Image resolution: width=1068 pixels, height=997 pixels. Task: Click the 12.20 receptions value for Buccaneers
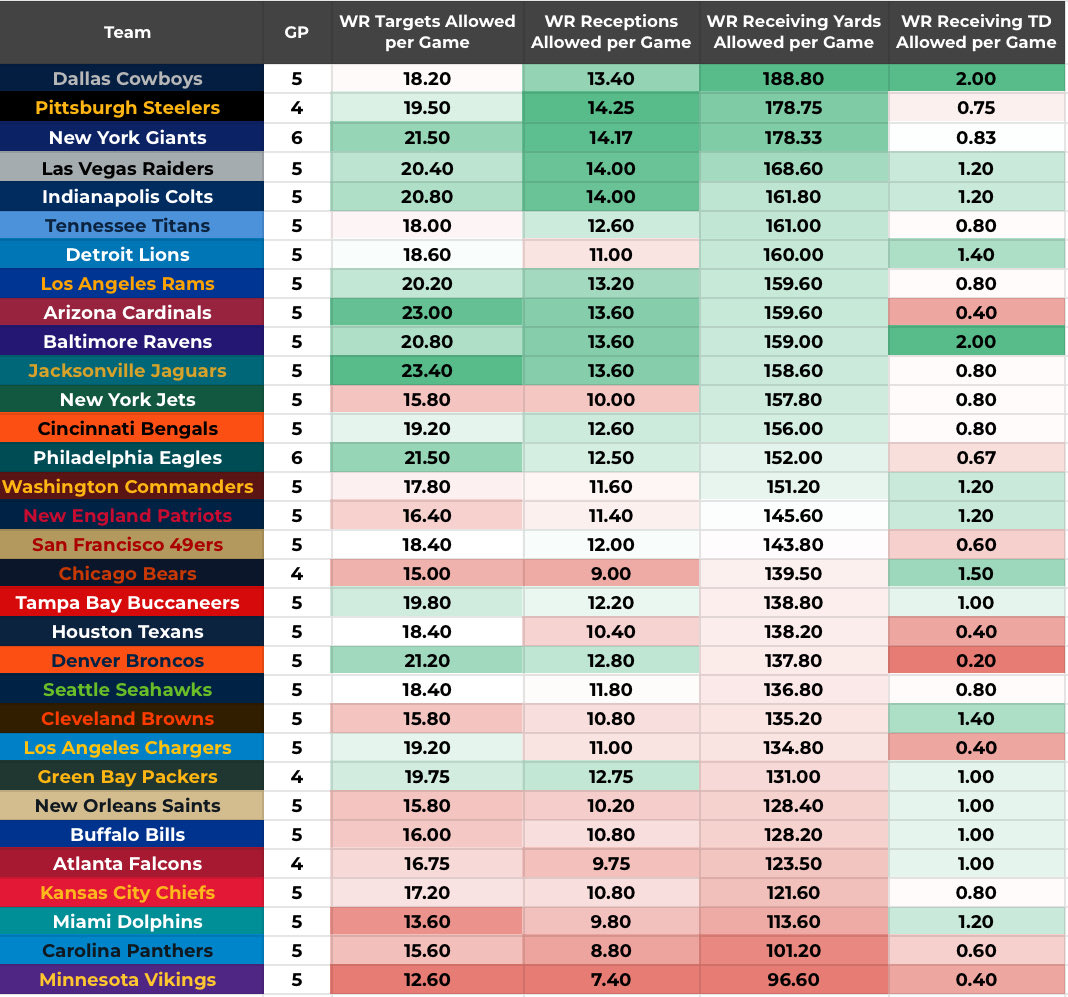point(611,603)
